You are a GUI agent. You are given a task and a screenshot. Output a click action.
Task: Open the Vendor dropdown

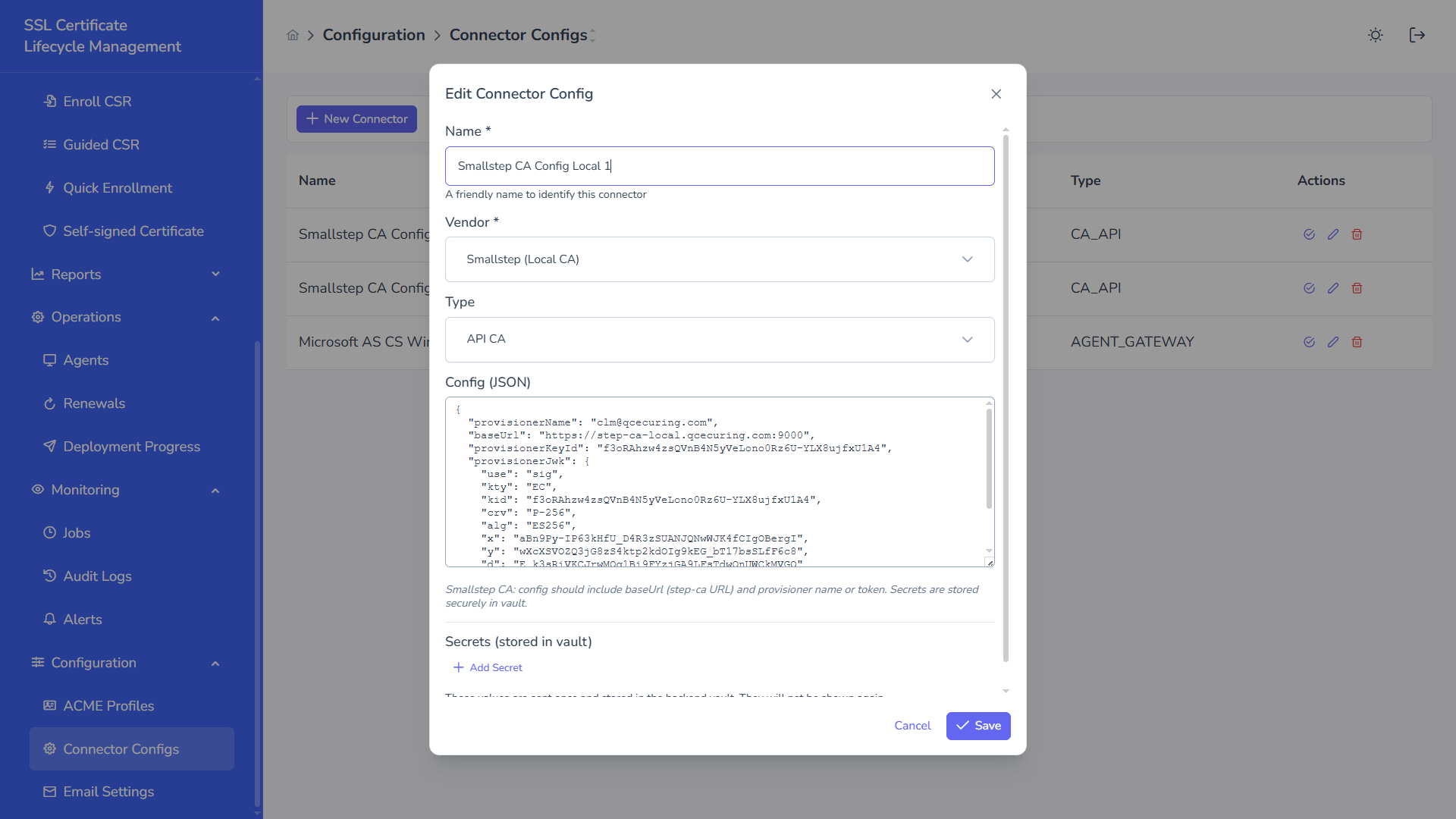click(x=719, y=259)
